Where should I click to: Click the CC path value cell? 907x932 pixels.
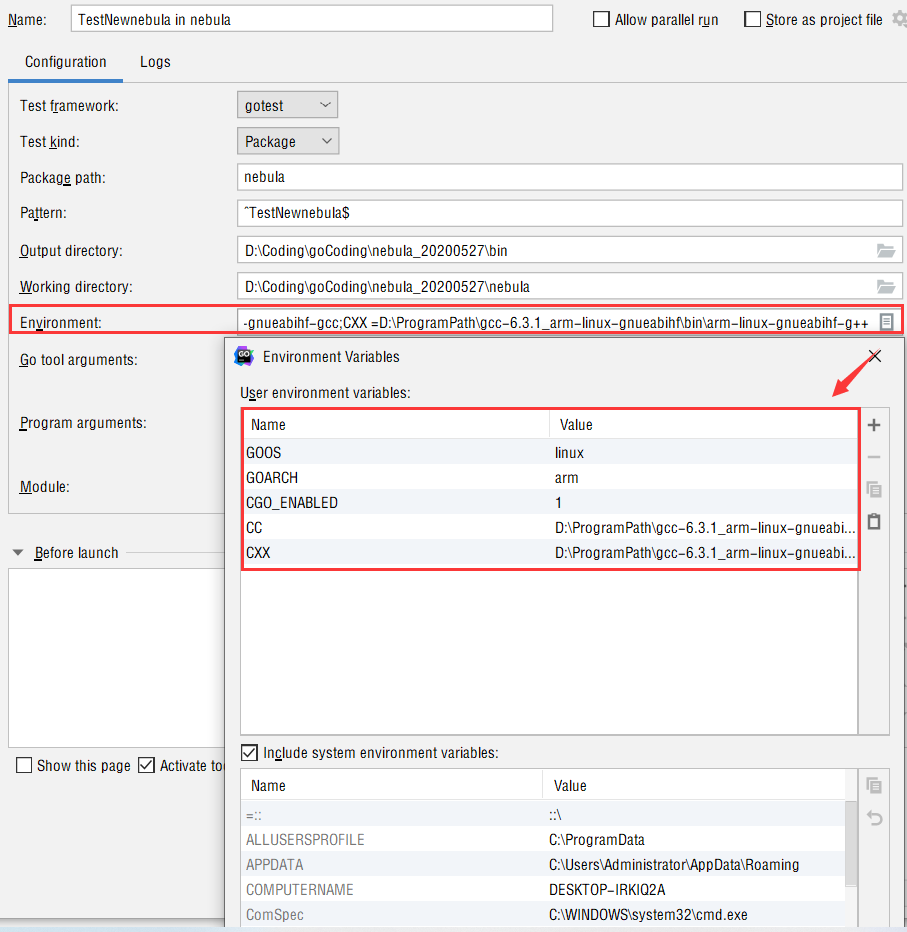(703, 527)
